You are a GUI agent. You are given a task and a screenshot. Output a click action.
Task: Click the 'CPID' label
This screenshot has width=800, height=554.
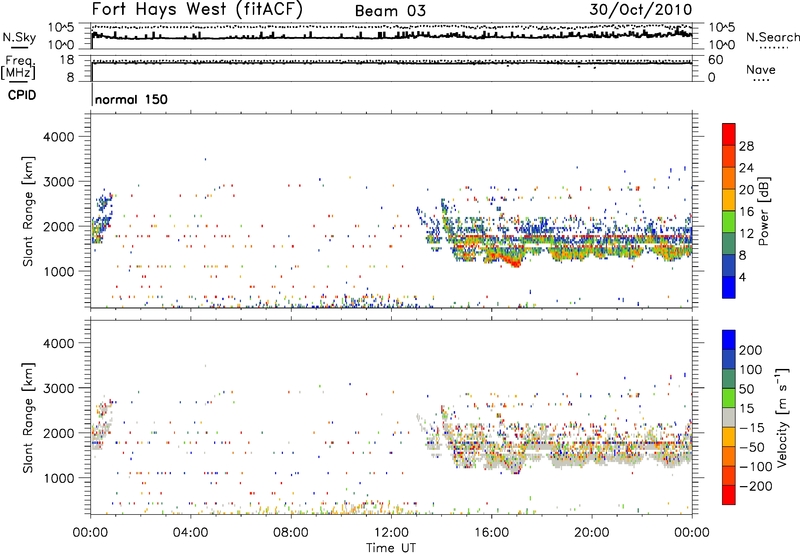click(22, 95)
